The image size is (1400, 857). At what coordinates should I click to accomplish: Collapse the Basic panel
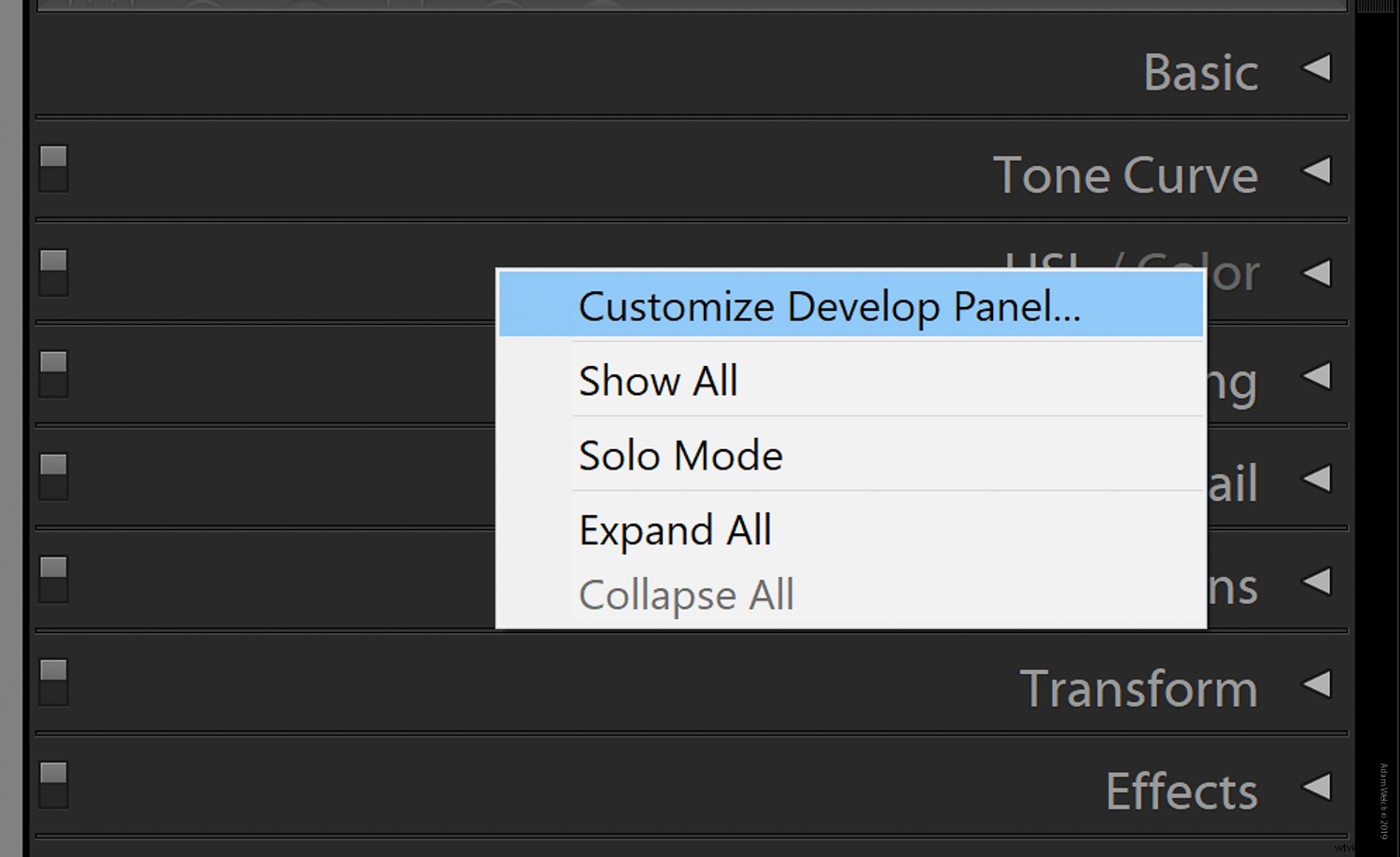tap(1318, 68)
